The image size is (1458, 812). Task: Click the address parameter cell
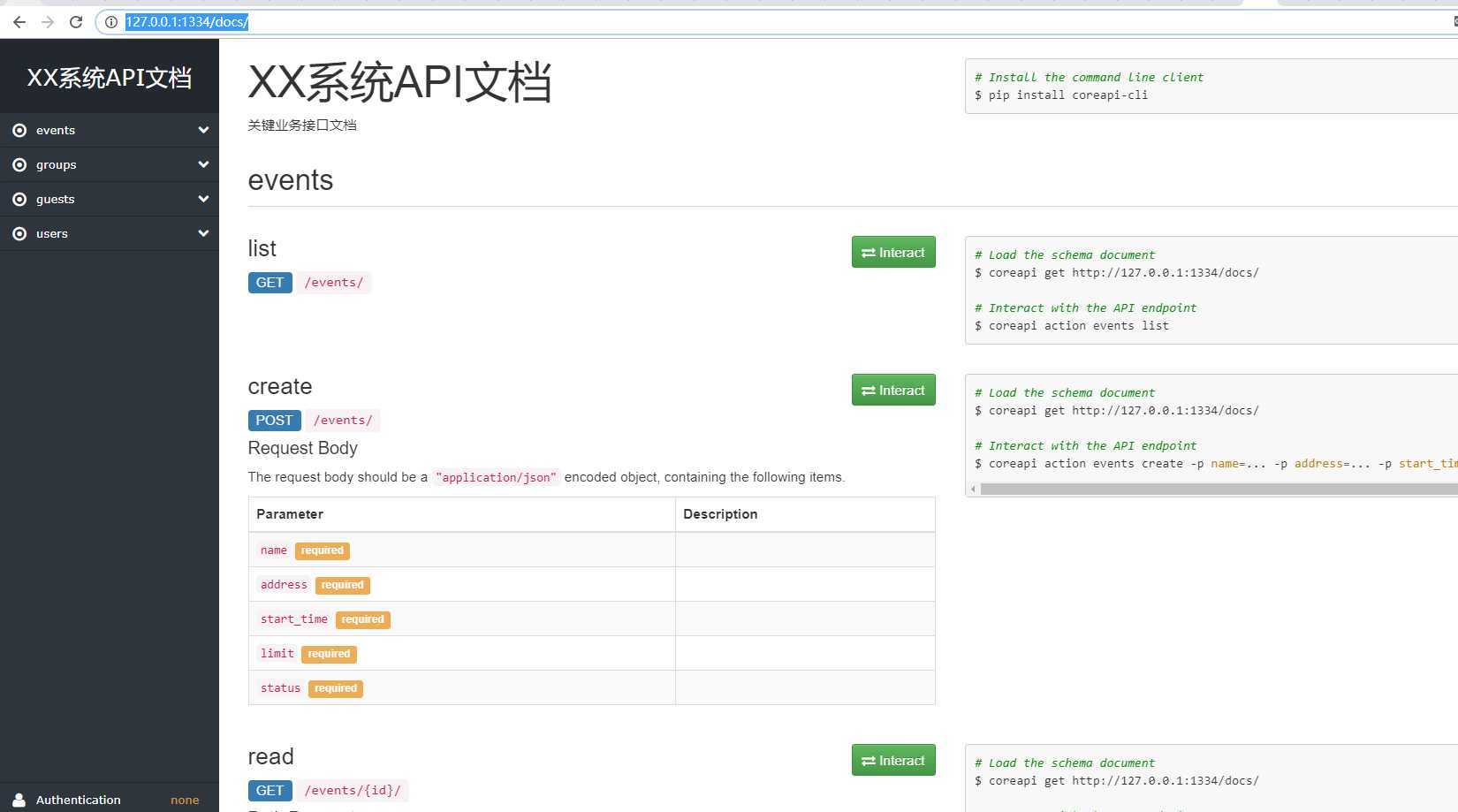(x=462, y=584)
